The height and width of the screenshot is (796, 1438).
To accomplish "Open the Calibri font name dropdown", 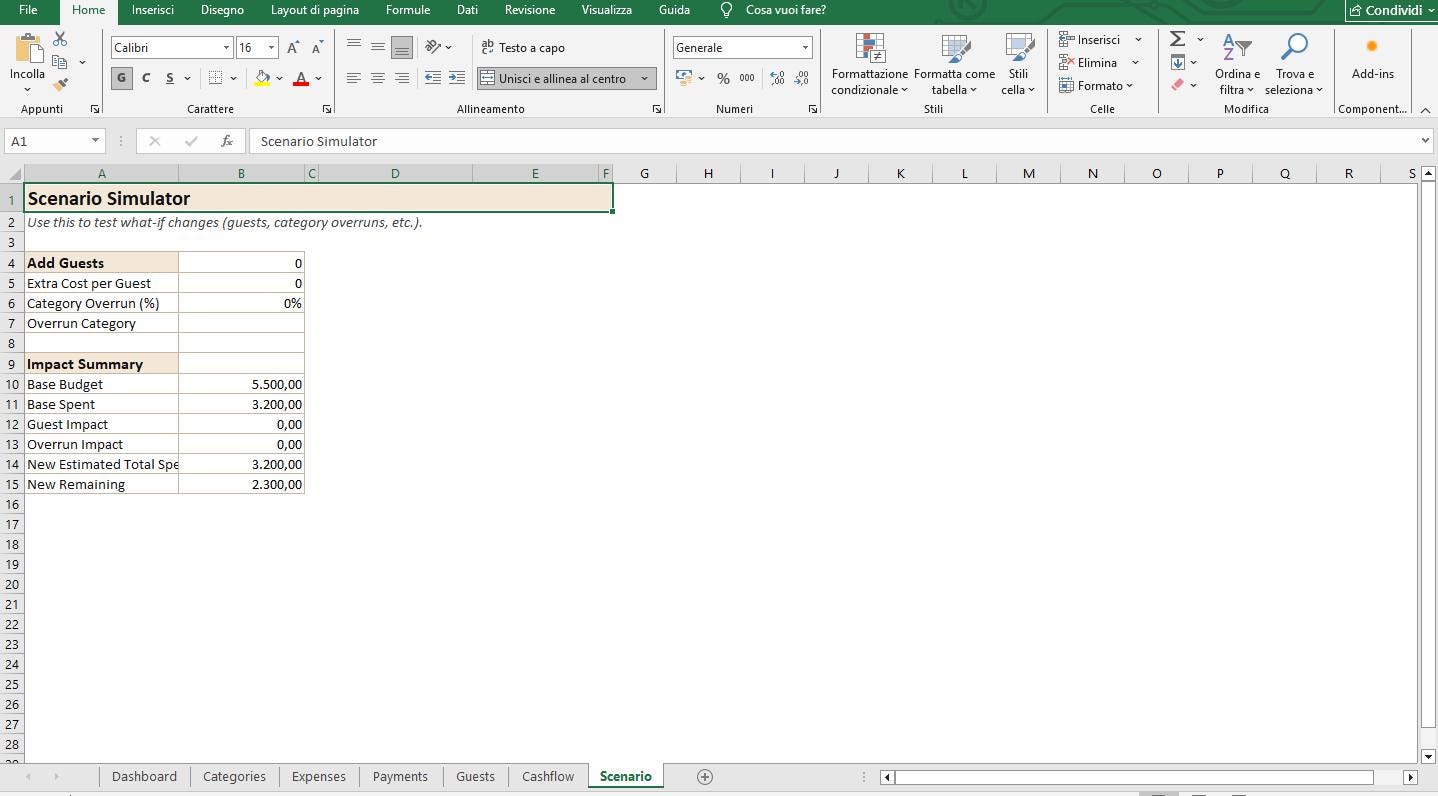I will [172, 47].
